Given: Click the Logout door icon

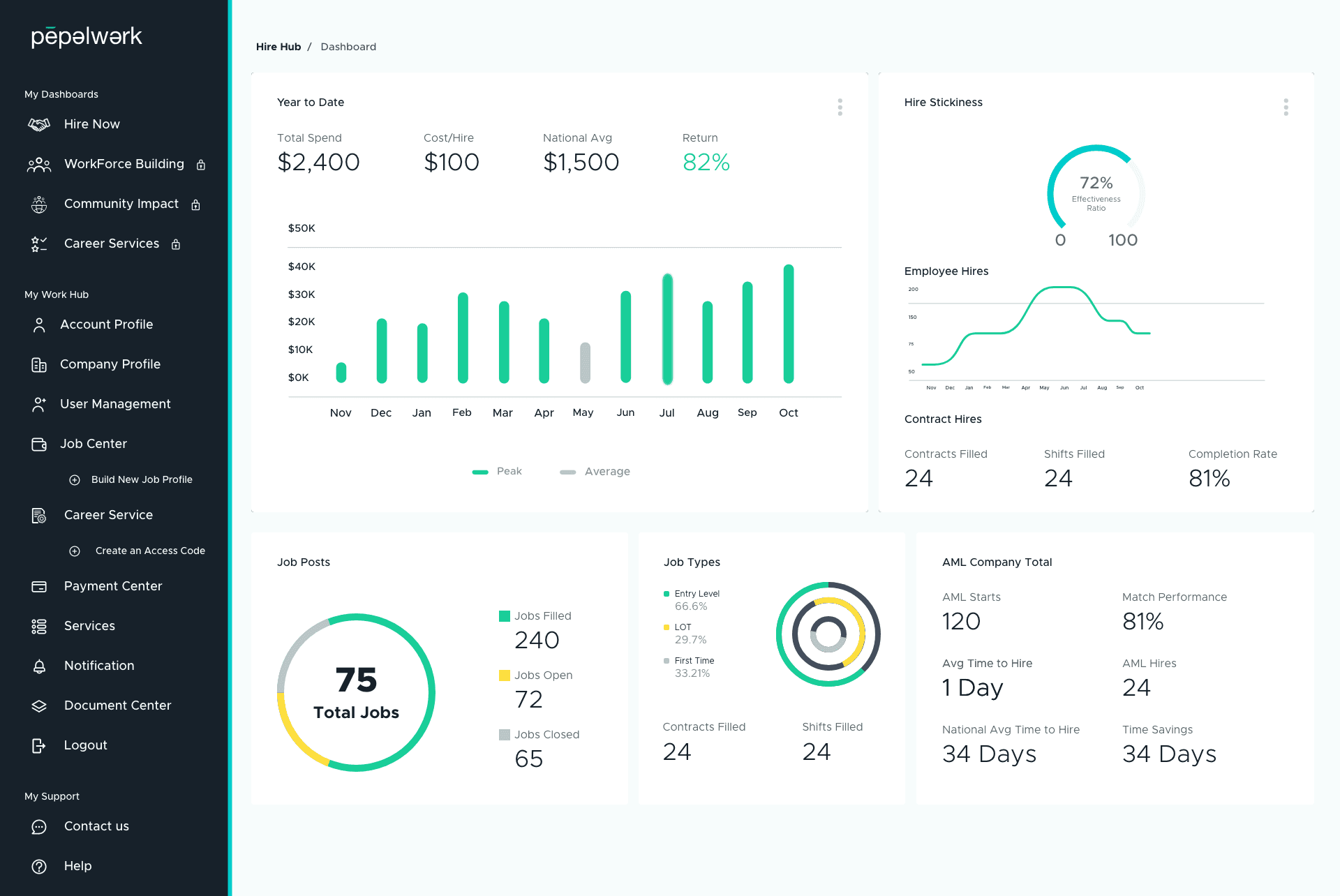Looking at the screenshot, I should tap(39, 746).
